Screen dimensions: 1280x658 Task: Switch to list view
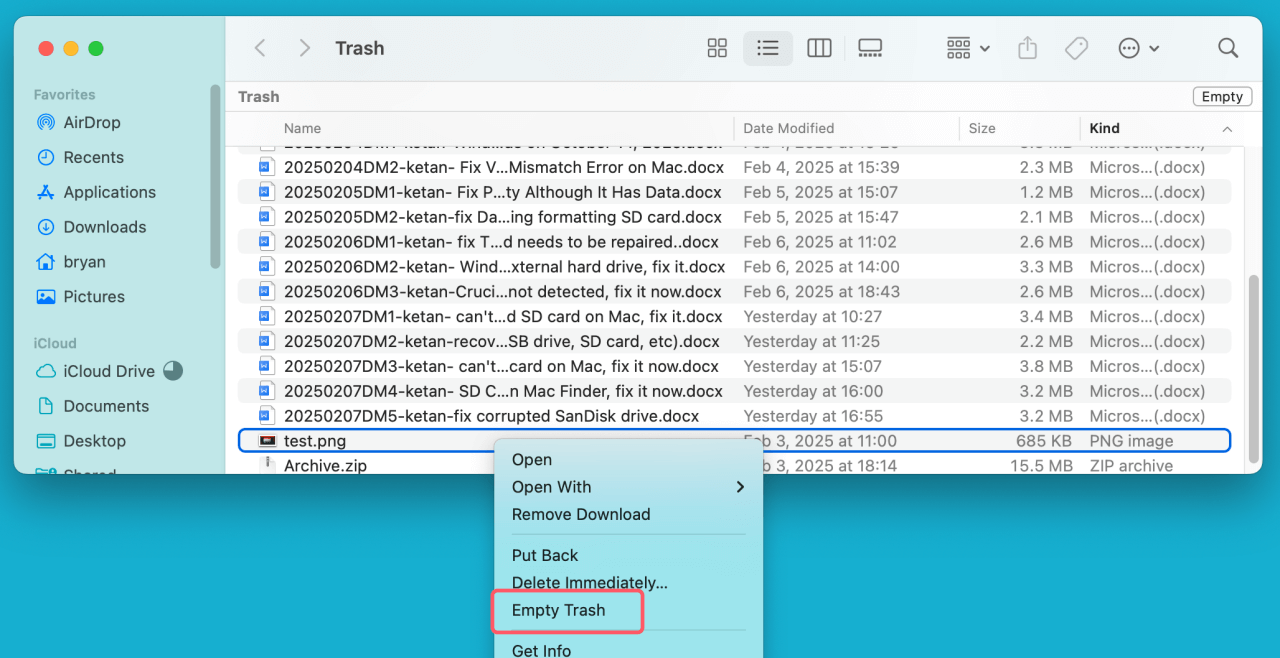click(x=767, y=47)
